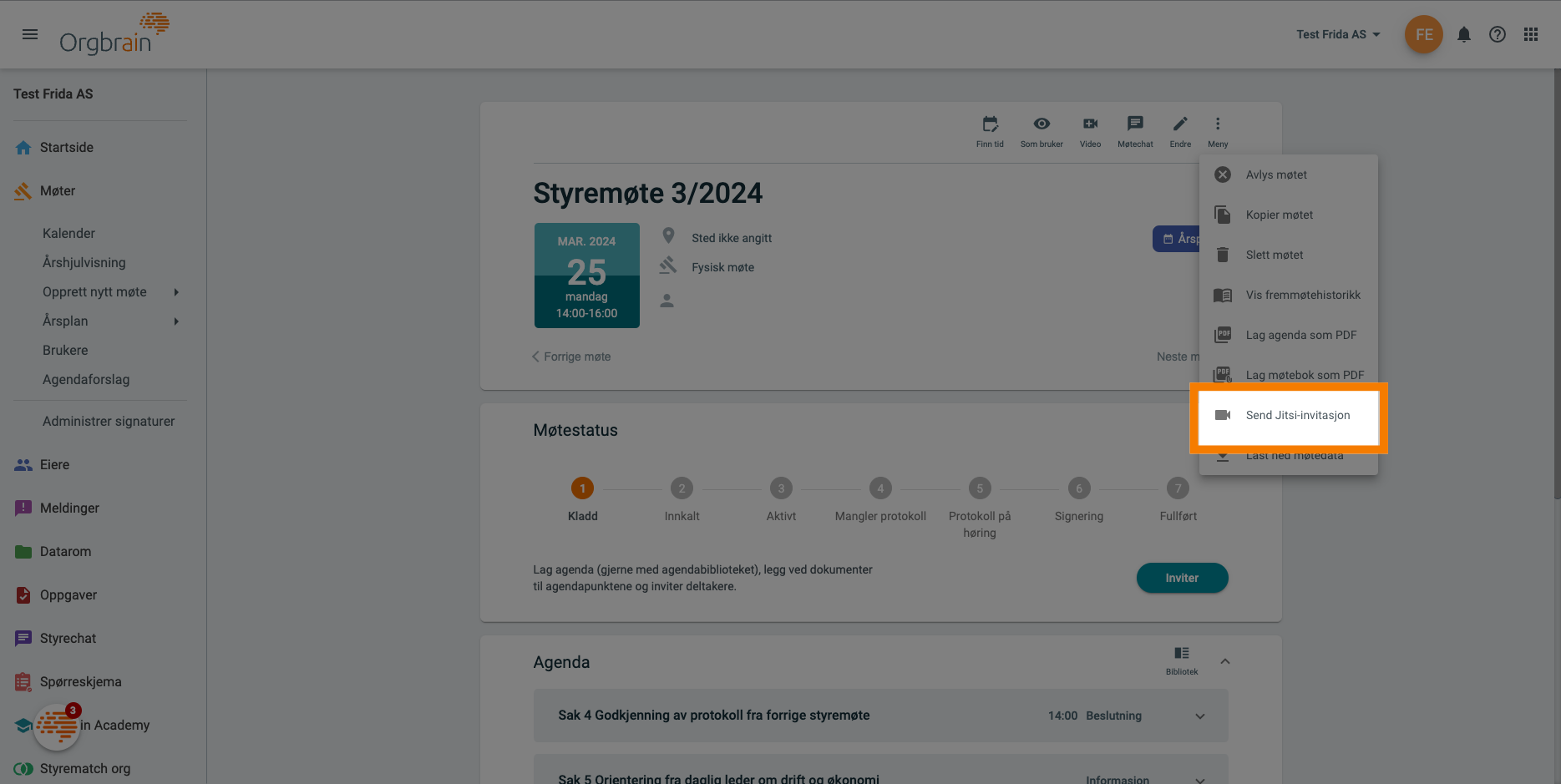Select the Fullført step 7

point(1178,488)
